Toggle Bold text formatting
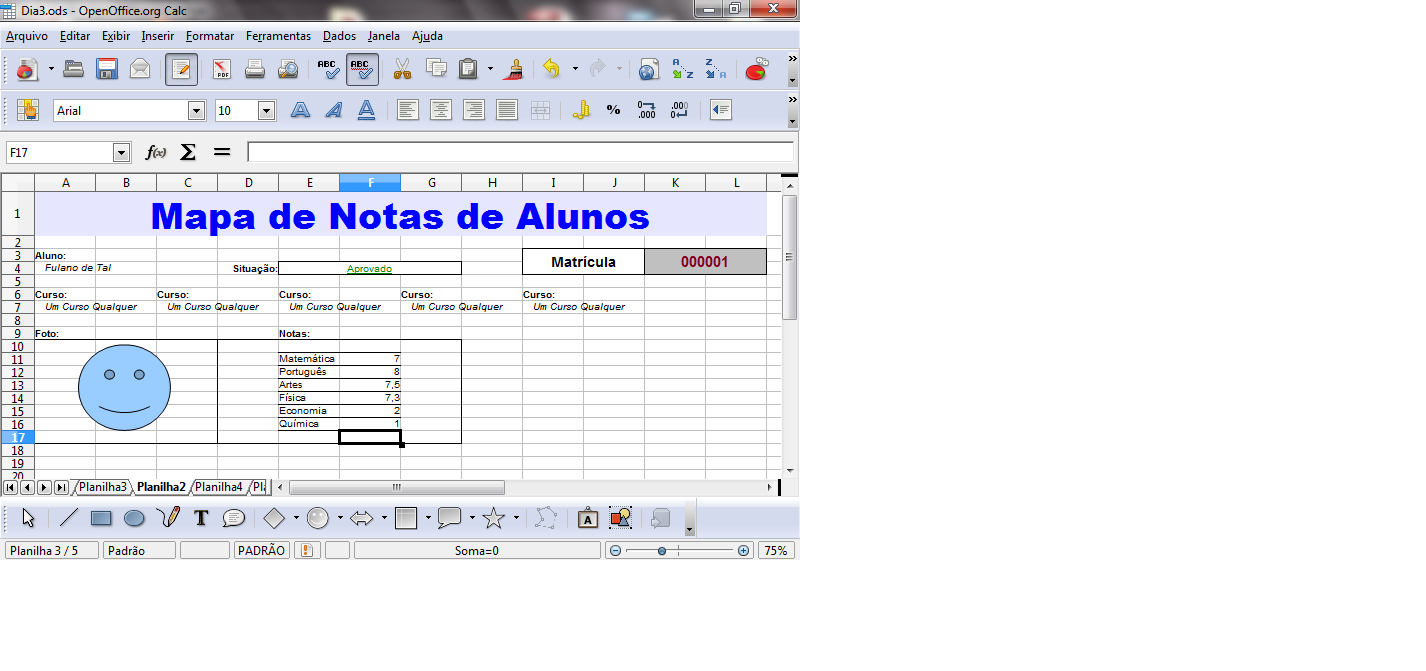The width and height of the screenshot is (1426, 671). coord(300,110)
